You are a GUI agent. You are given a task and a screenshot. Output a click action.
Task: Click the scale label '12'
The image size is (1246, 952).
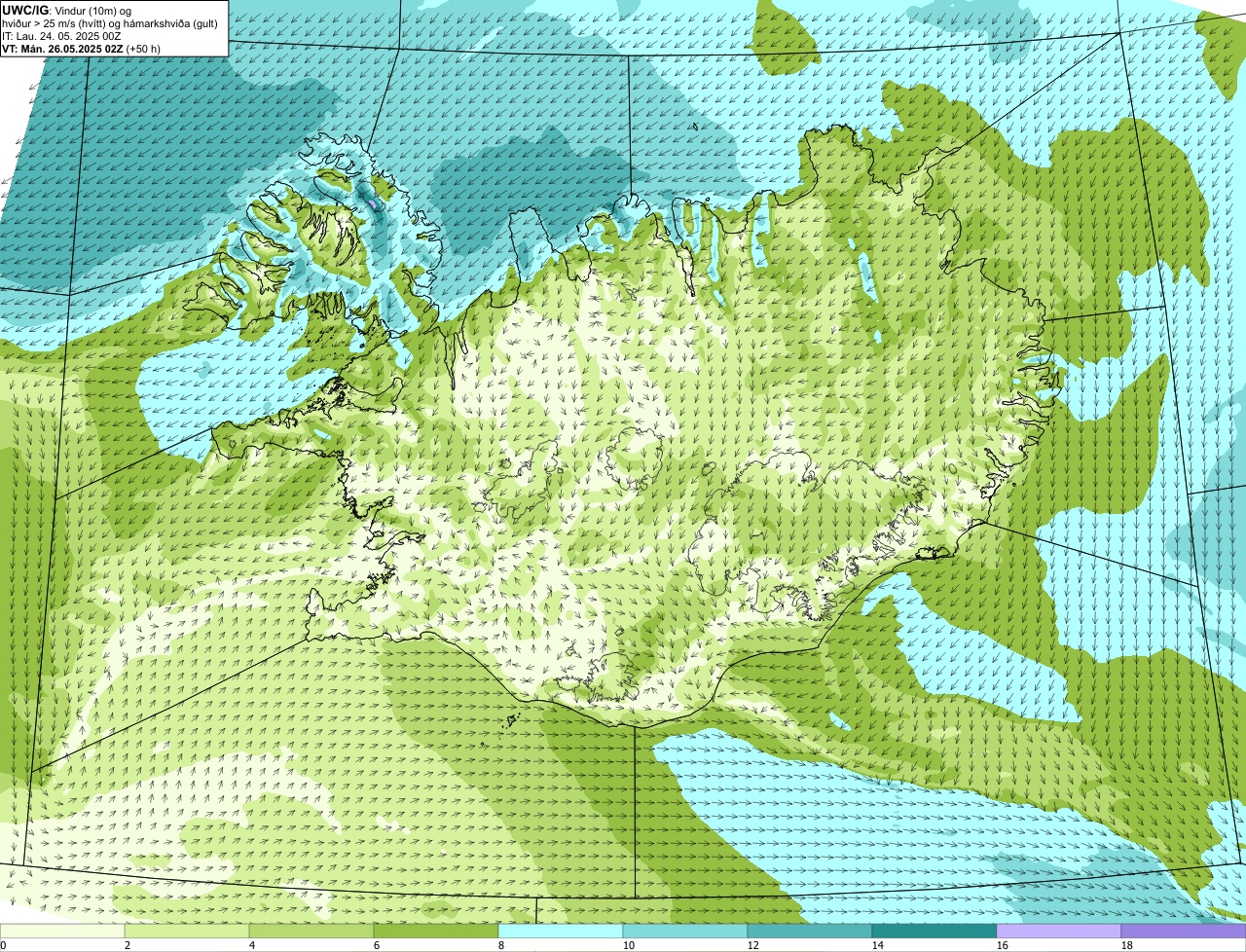click(x=752, y=945)
